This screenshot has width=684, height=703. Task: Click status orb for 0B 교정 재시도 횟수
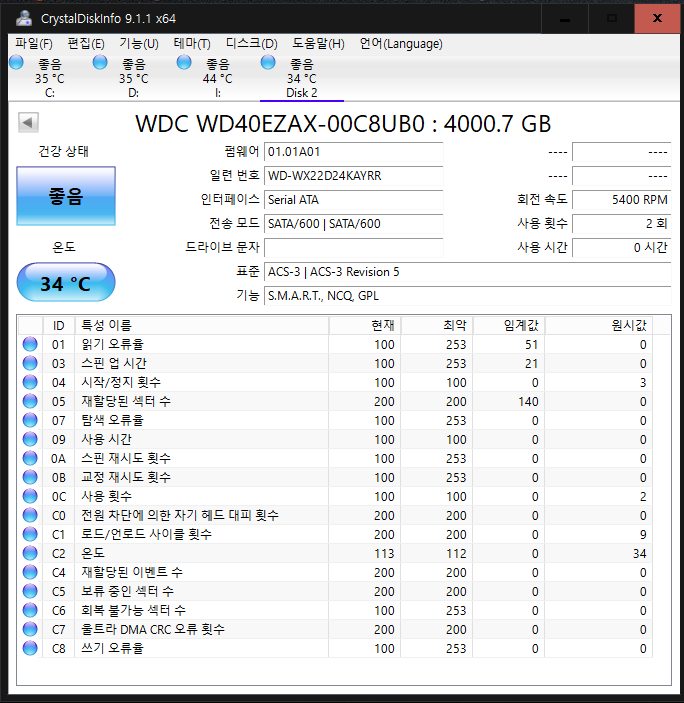pyautogui.click(x=30, y=477)
